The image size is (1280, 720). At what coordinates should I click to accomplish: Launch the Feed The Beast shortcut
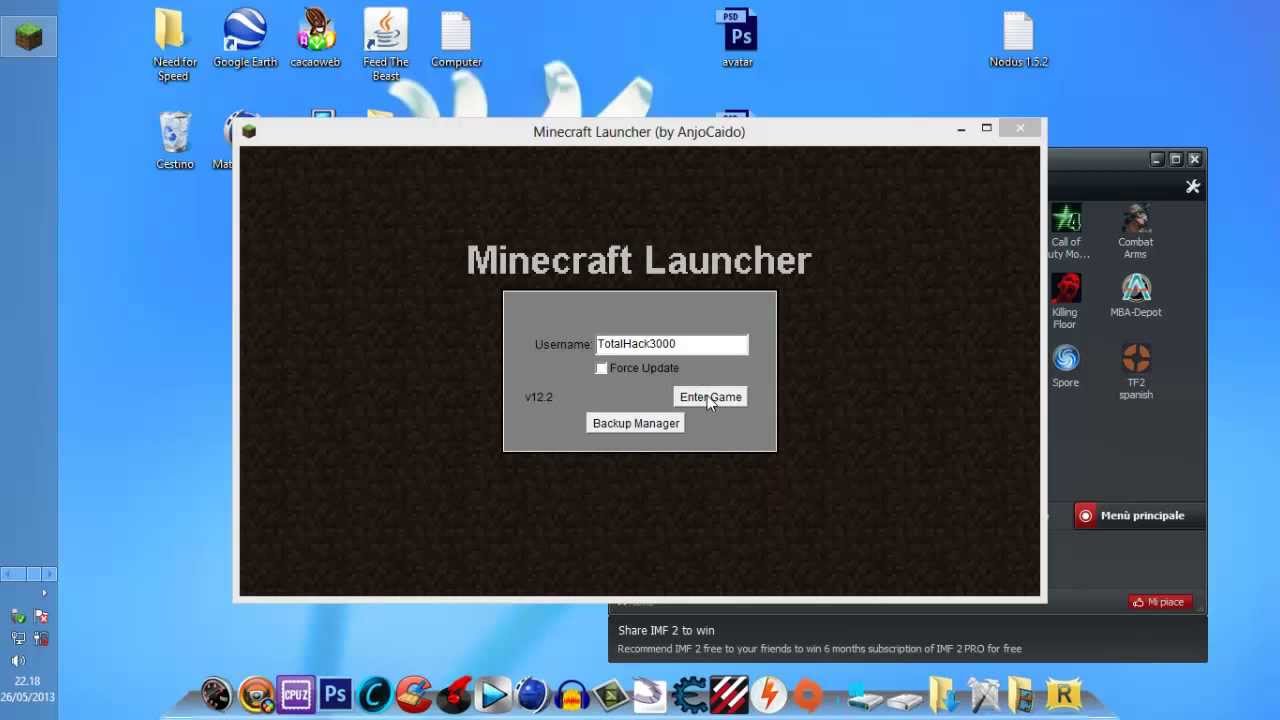[386, 45]
